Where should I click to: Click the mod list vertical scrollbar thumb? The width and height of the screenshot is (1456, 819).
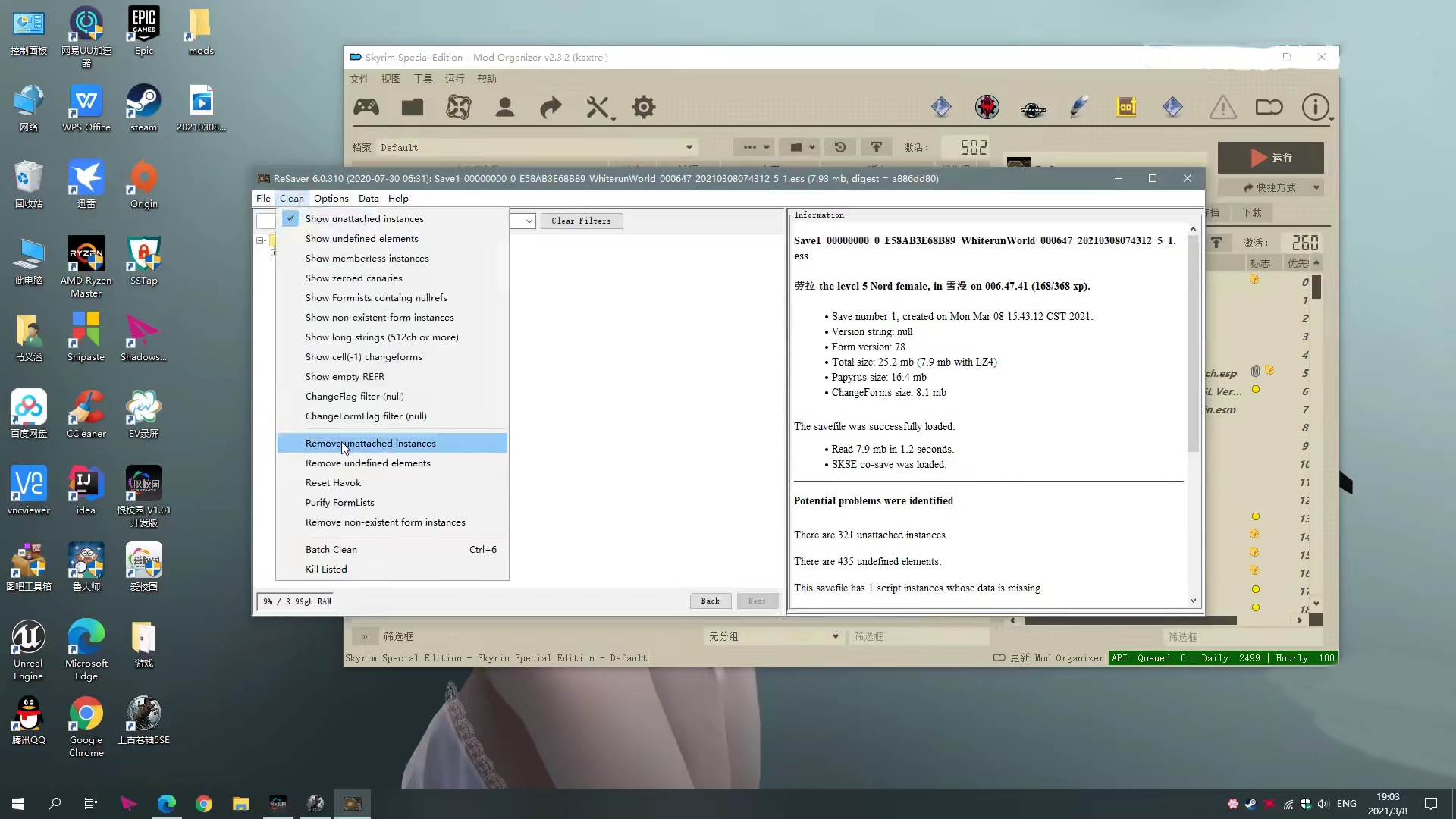tap(1316, 287)
